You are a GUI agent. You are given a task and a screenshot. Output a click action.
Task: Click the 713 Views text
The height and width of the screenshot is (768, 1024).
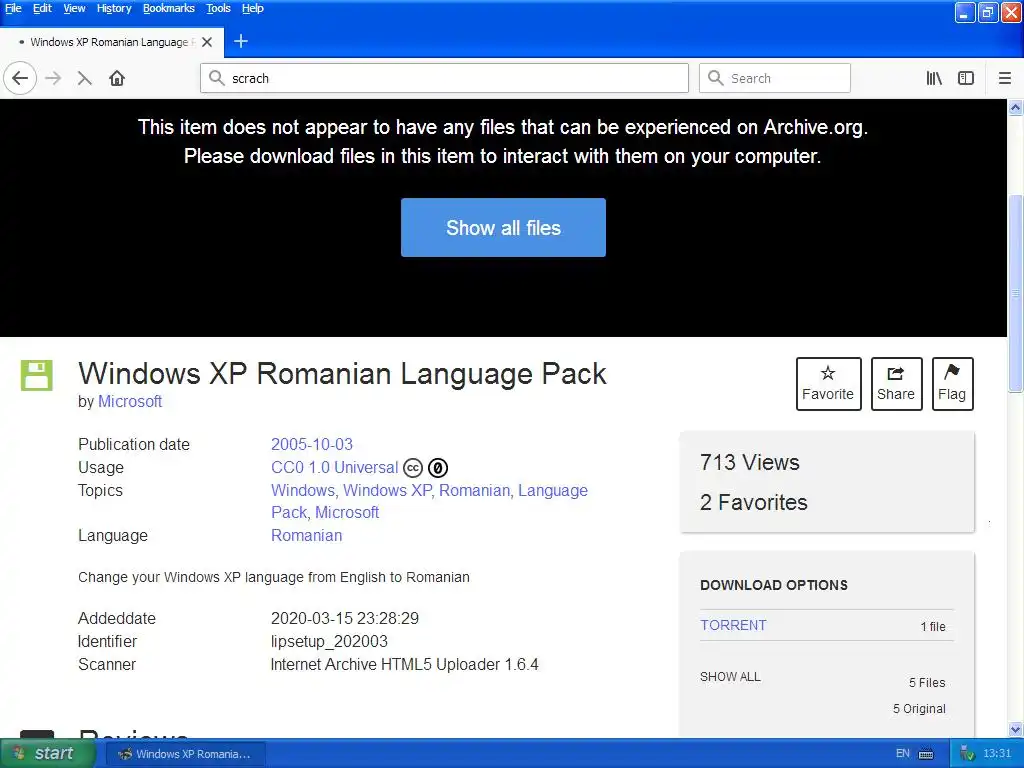750,462
